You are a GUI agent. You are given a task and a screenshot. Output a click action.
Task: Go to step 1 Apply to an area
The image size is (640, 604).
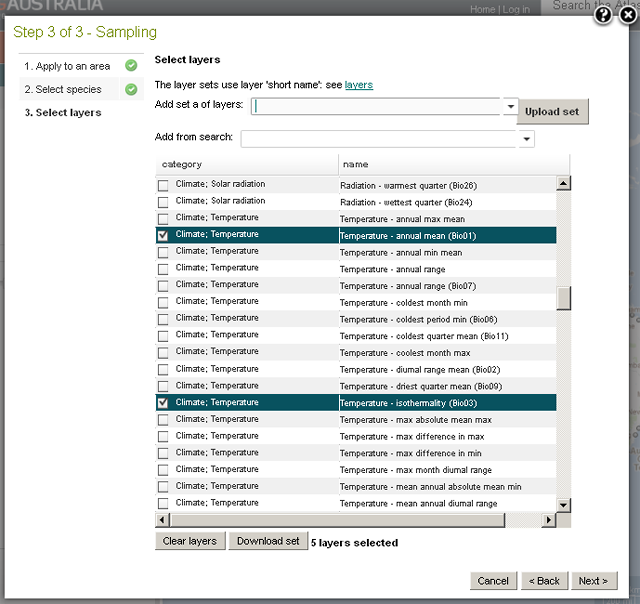[67, 66]
